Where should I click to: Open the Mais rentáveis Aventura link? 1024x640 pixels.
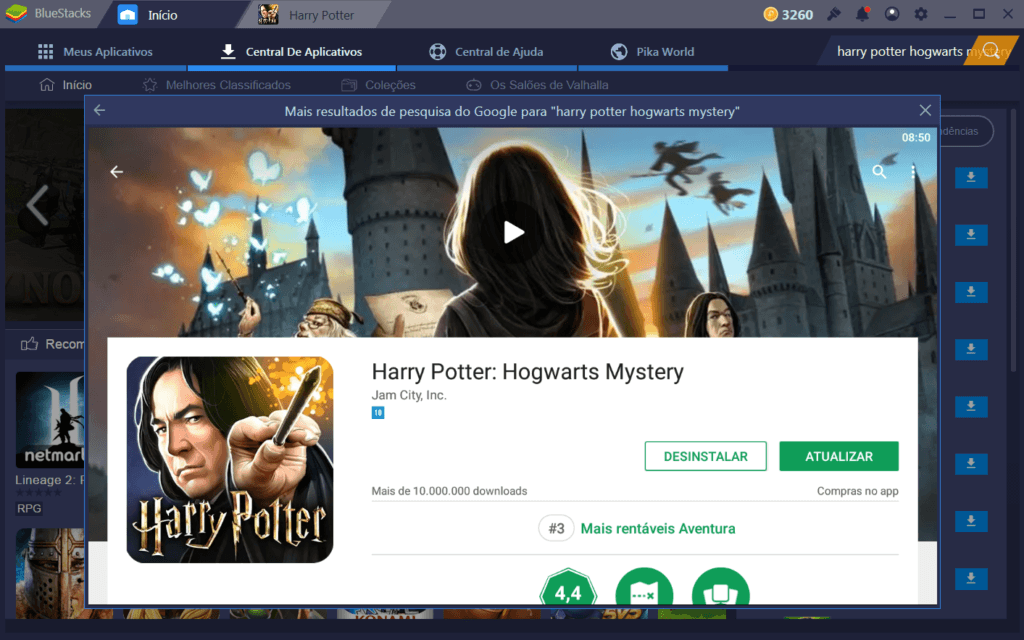click(x=658, y=528)
